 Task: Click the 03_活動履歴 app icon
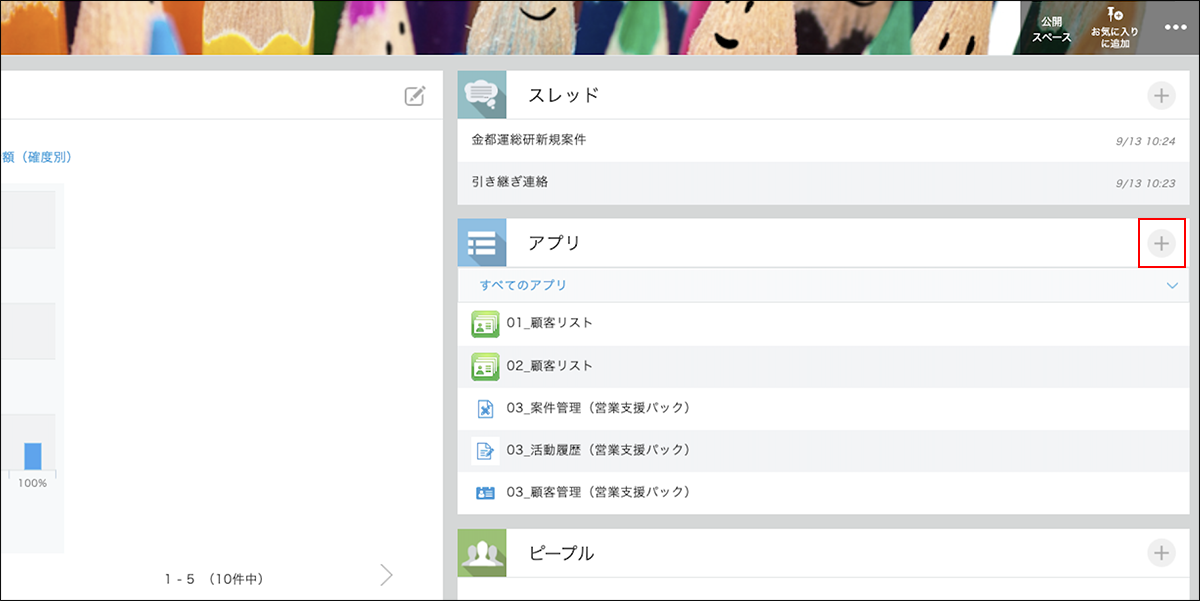click(x=485, y=450)
